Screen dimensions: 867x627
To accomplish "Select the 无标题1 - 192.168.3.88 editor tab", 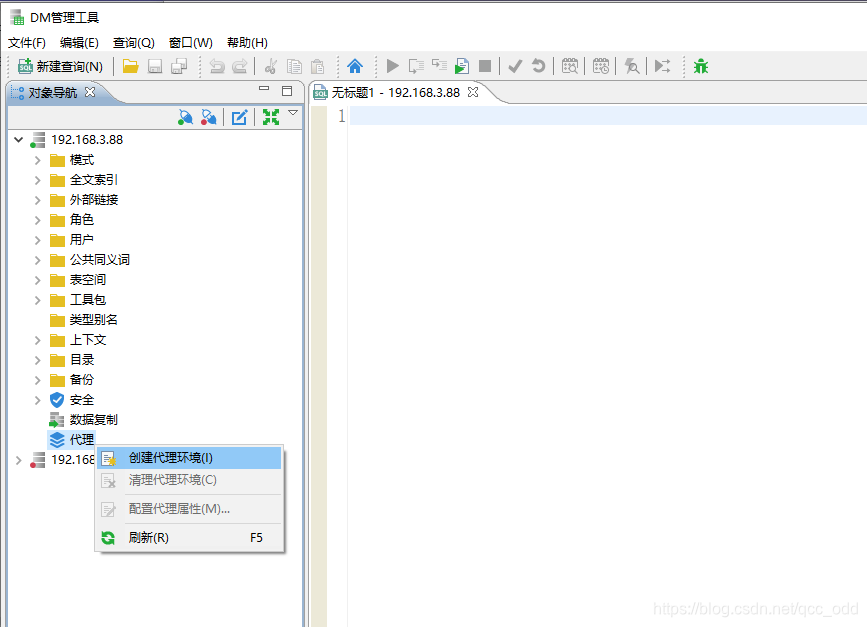I will 395,92.
